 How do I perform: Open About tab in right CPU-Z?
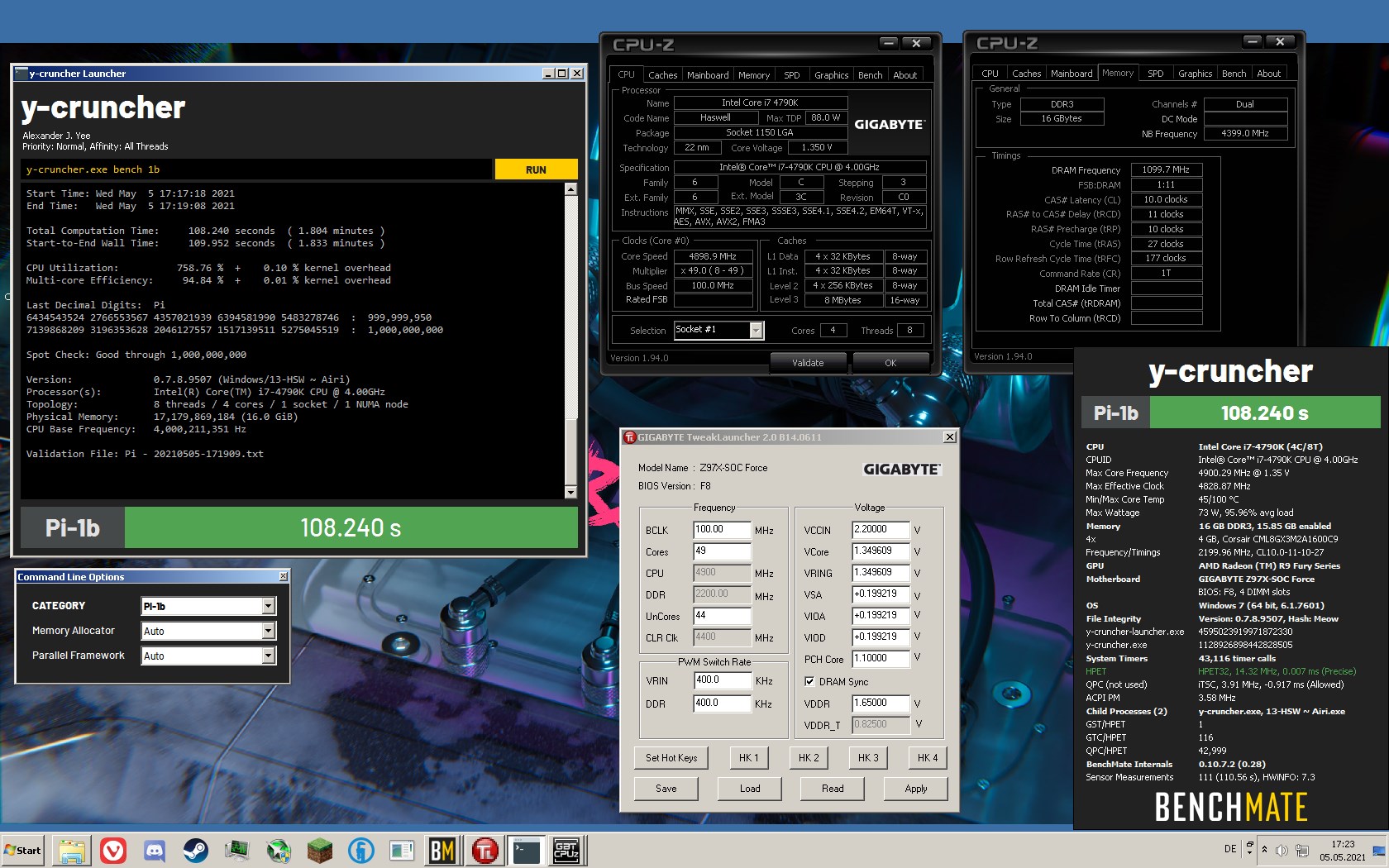tap(1268, 74)
